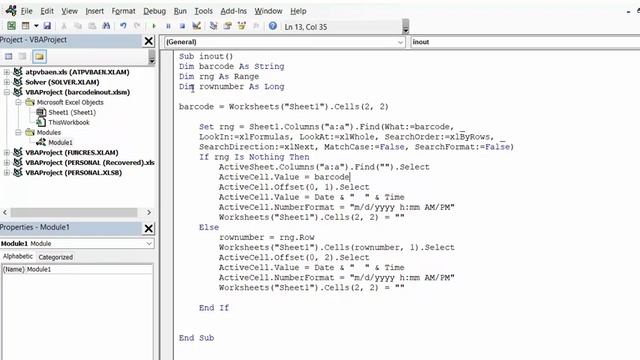
Task: Open the Run menu
Action: 180,11
